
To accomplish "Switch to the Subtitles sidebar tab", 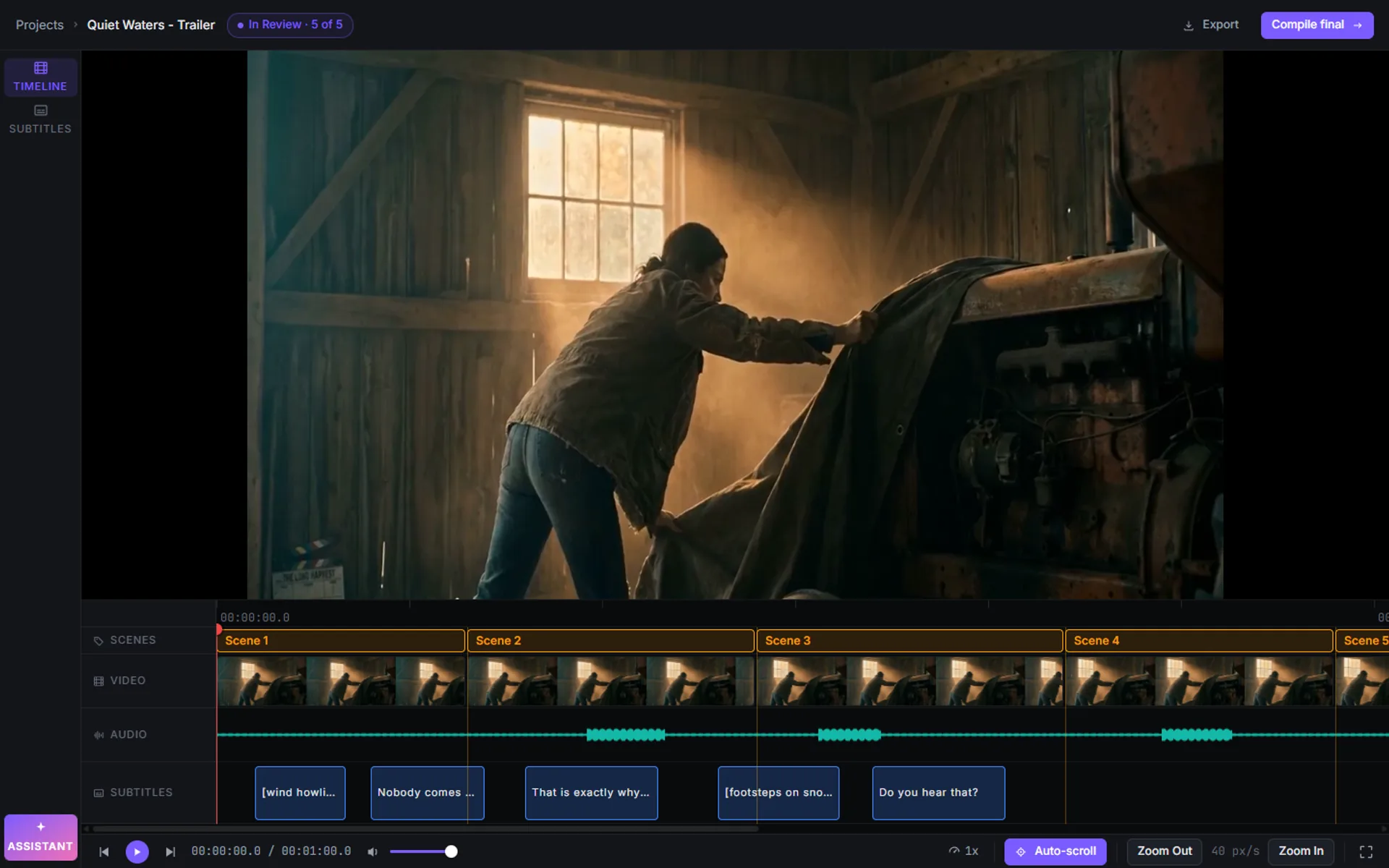I will (41, 119).
